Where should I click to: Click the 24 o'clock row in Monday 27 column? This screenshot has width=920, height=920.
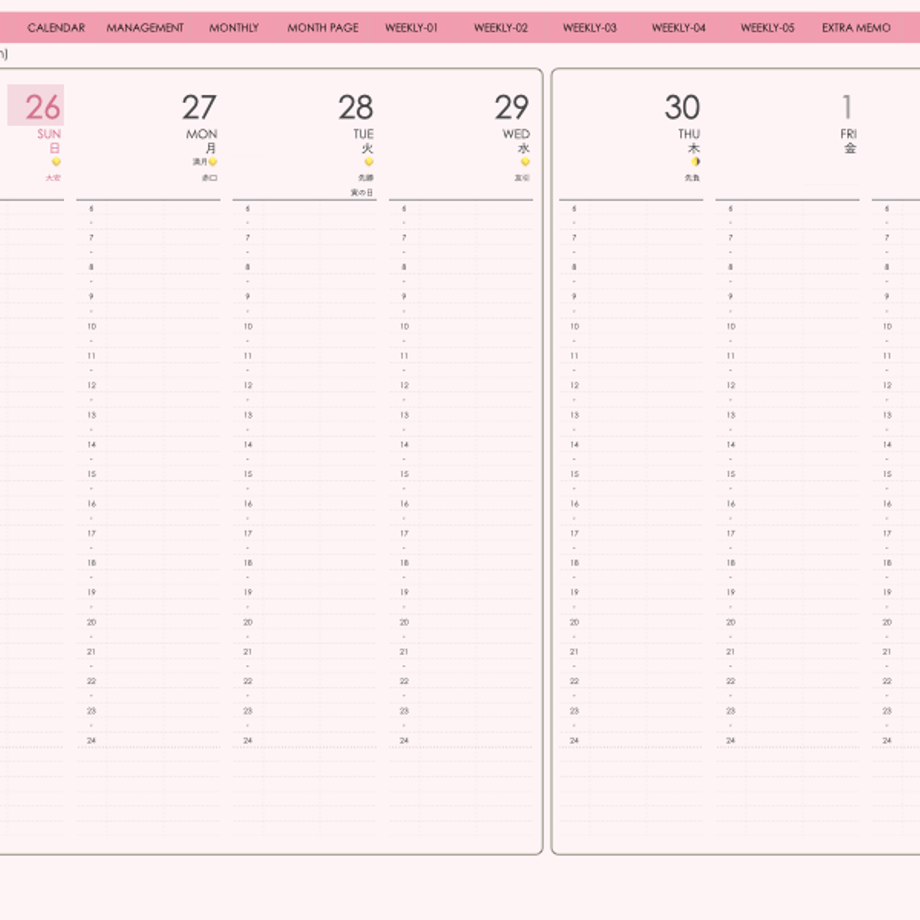148,740
